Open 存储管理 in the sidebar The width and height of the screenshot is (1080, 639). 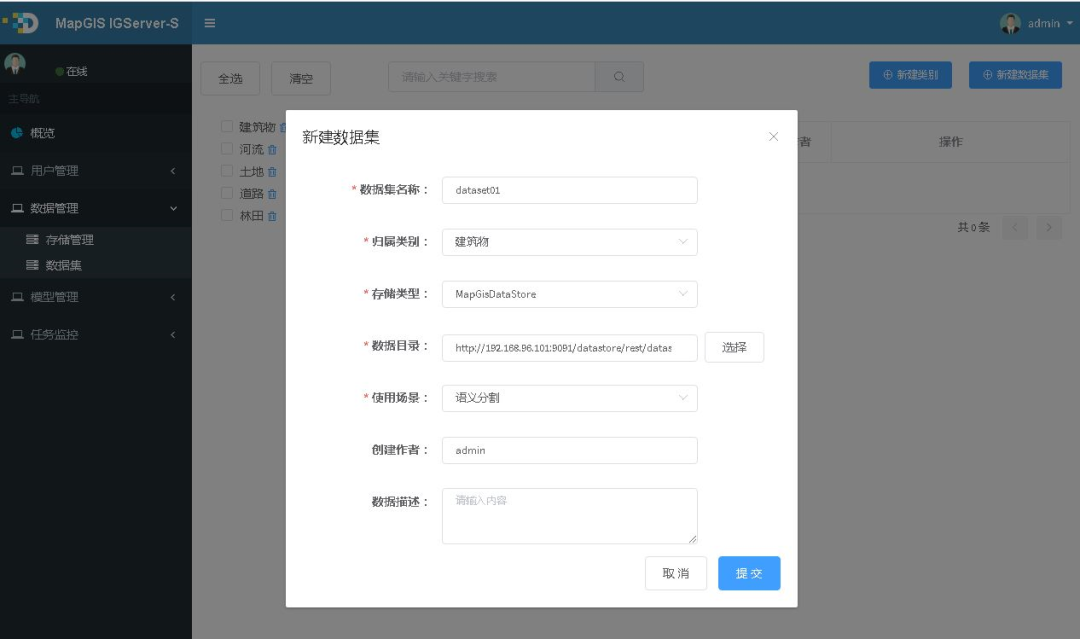[x=69, y=240]
